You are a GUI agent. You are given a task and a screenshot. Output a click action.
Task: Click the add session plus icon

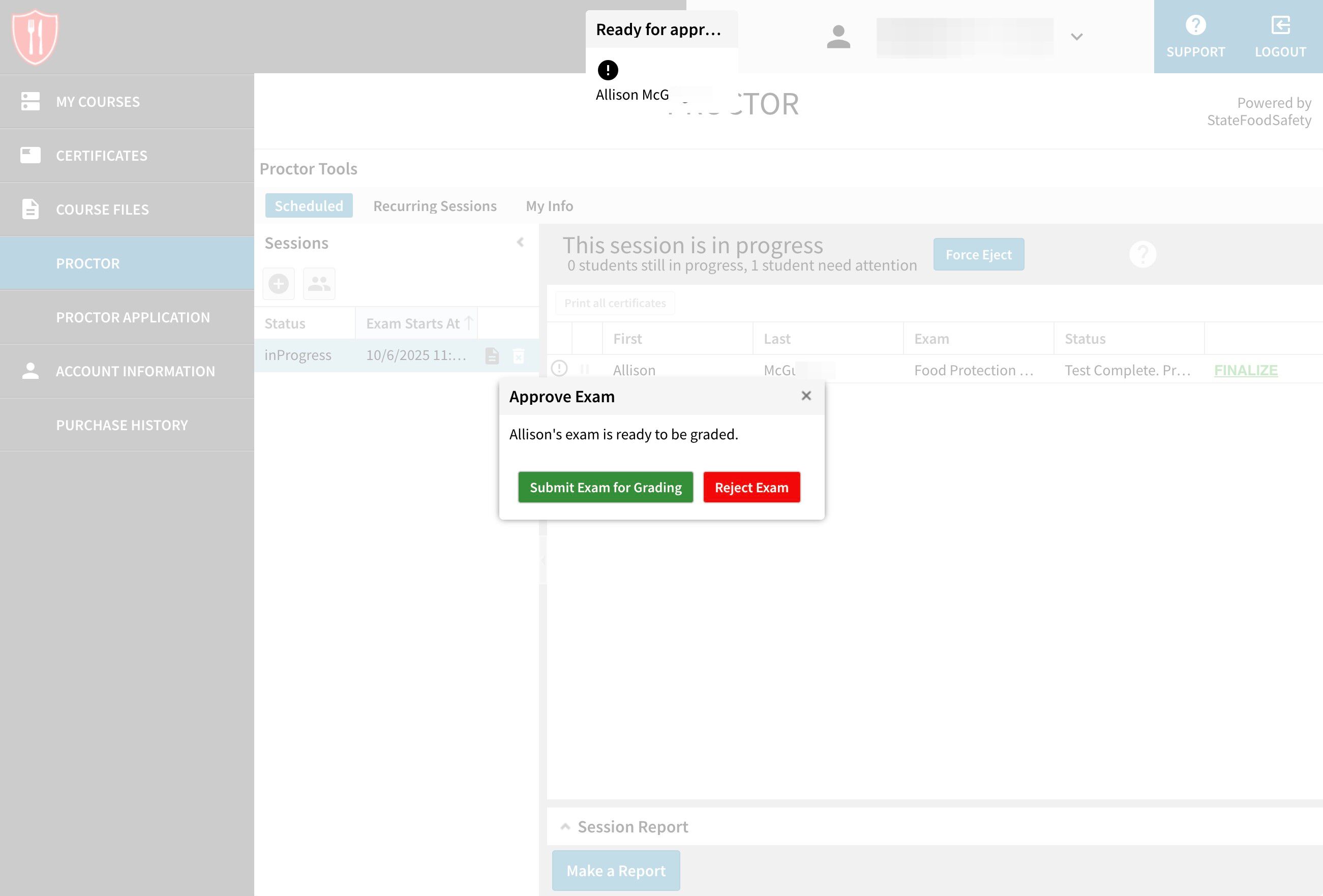click(x=278, y=283)
